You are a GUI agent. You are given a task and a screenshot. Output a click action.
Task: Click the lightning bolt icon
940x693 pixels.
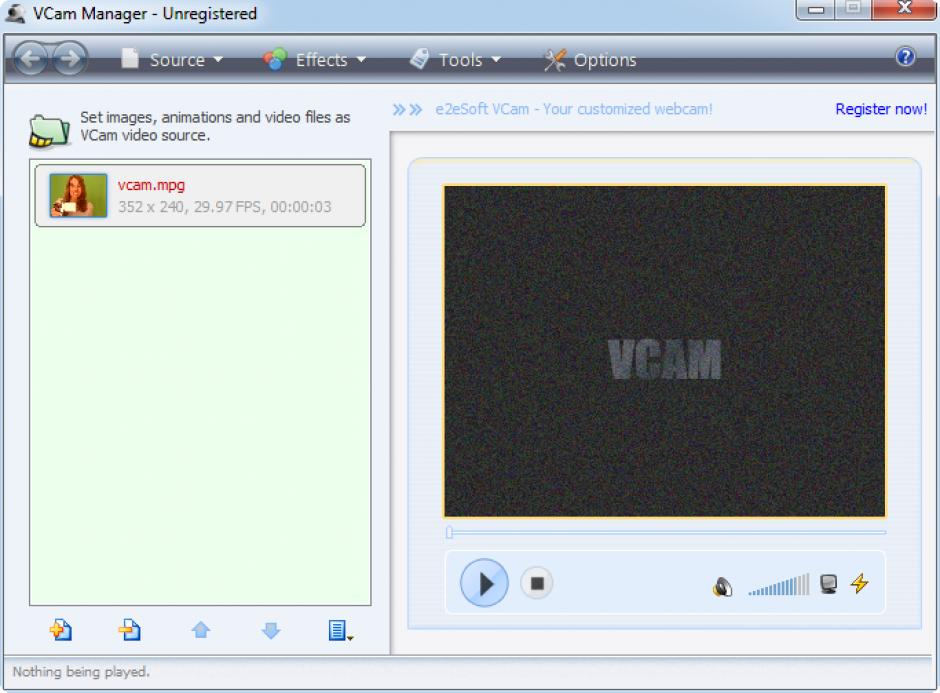tap(859, 583)
